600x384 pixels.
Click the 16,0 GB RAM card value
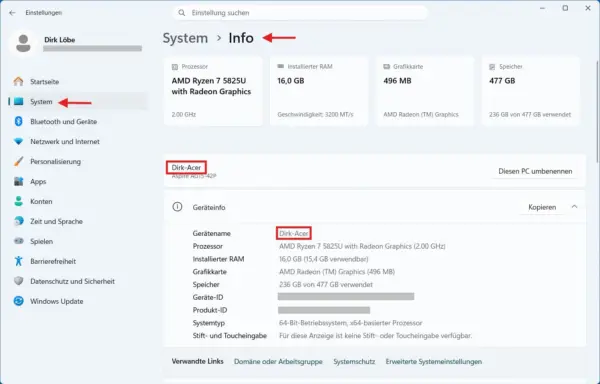point(291,81)
